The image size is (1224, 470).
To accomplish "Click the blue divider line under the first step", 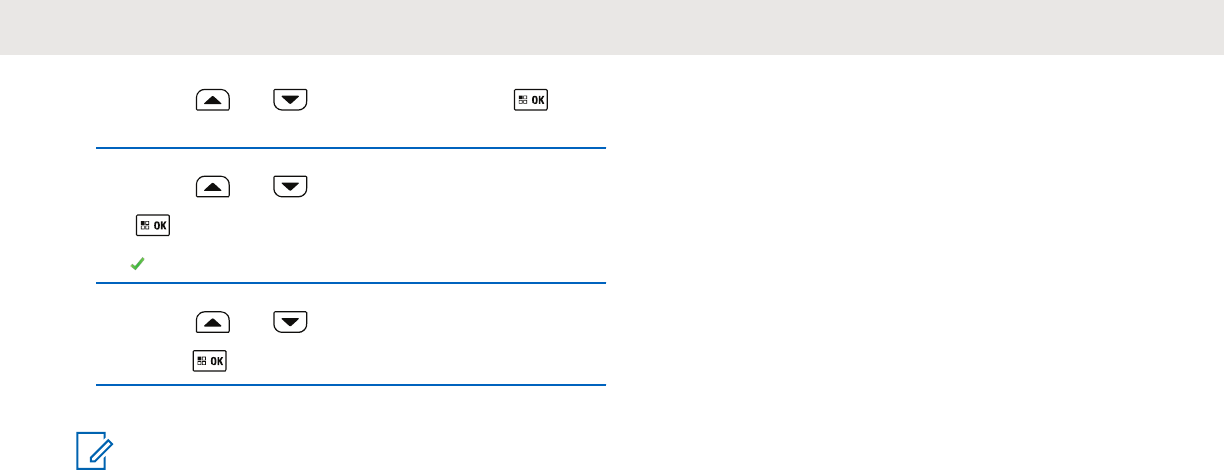I will tap(351, 148).
